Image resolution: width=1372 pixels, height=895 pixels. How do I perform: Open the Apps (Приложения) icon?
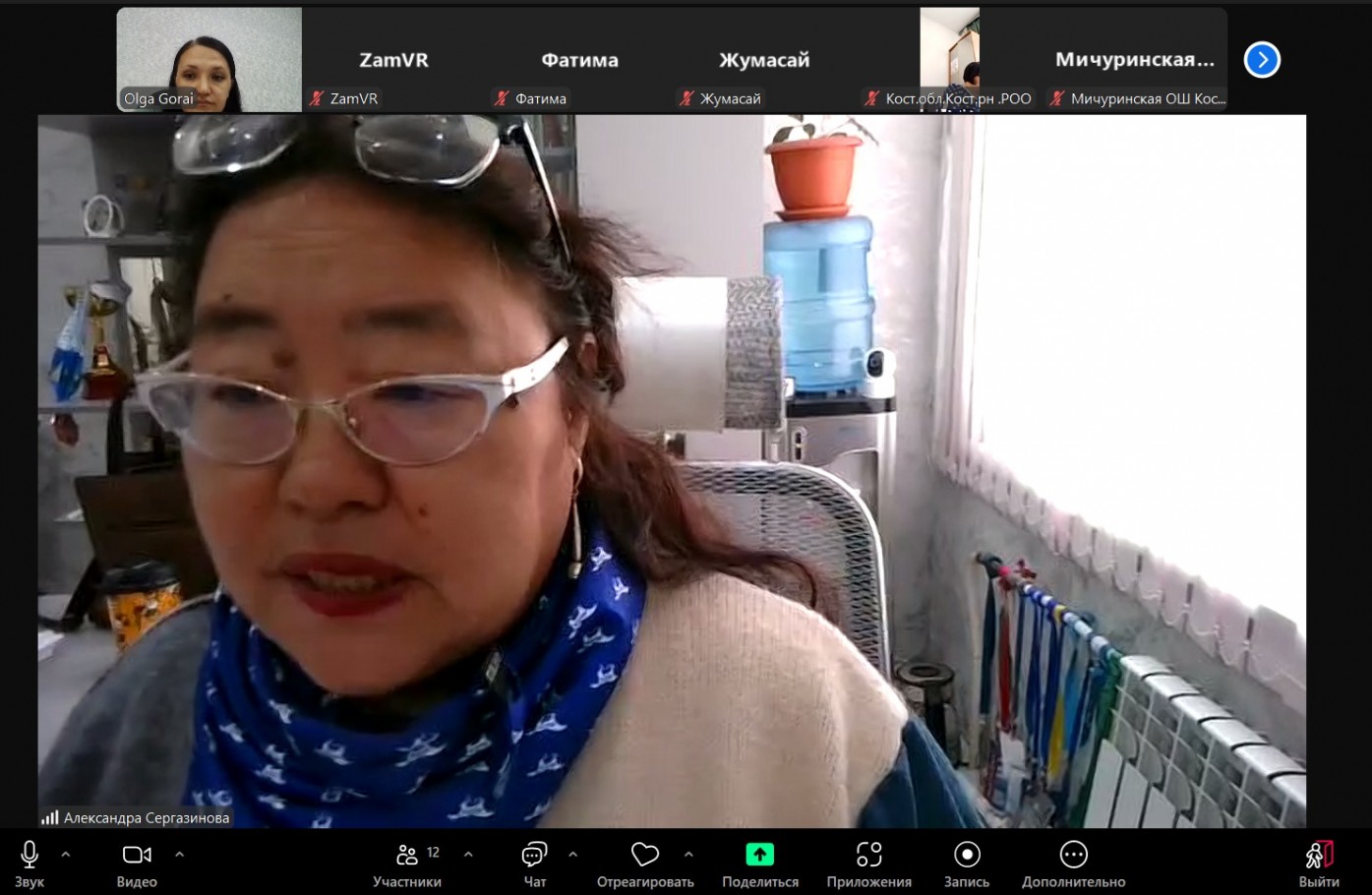point(868,856)
